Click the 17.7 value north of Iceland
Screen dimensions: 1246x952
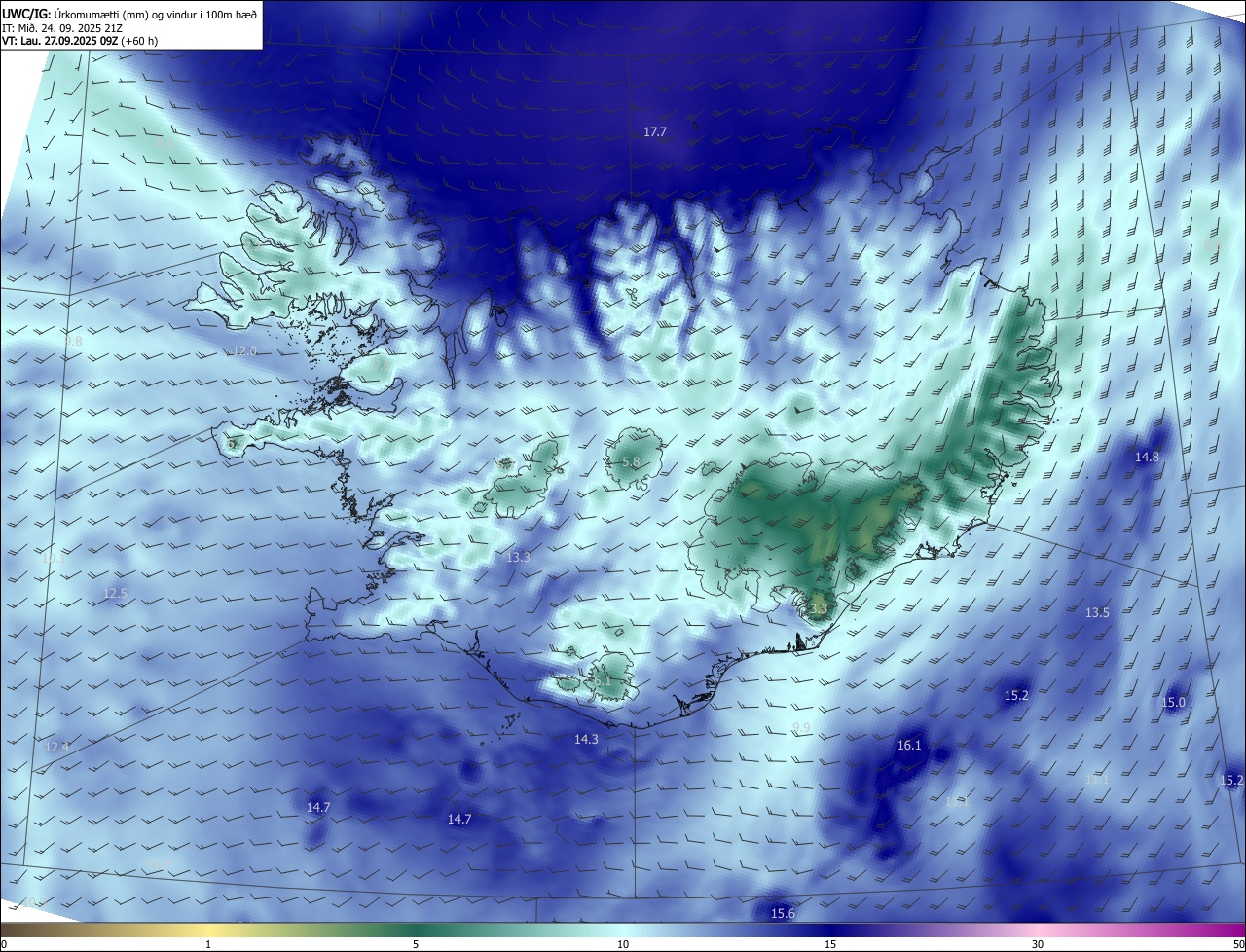pyautogui.click(x=655, y=132)
